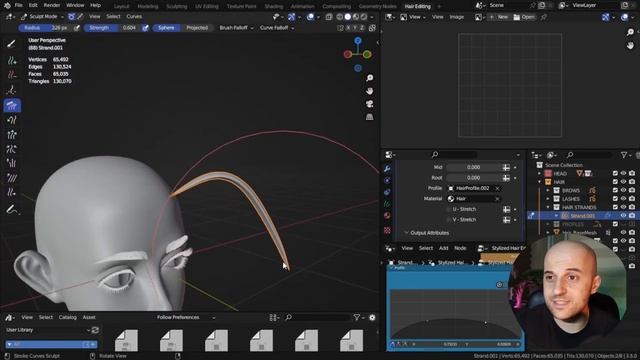Enable the V - Stretch checkbox
The image size is (640, 360).
[449, 220]
